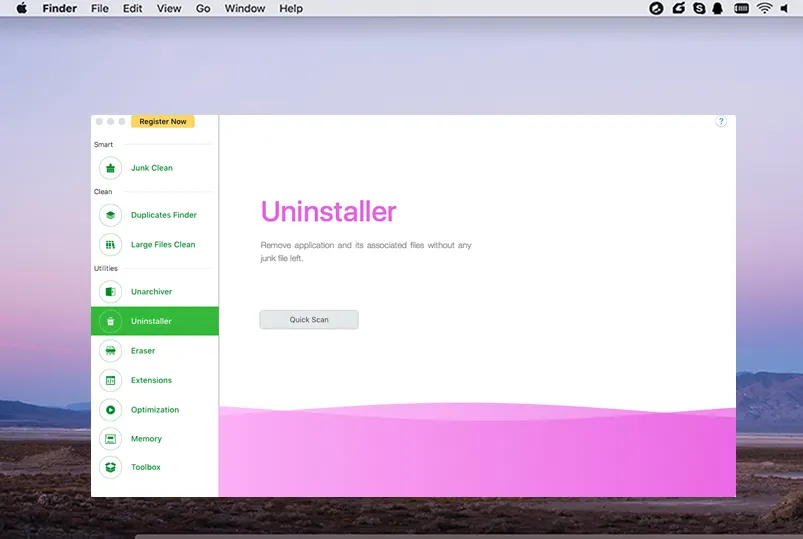Select the Large Files Clean icon

tap(110, 244)
